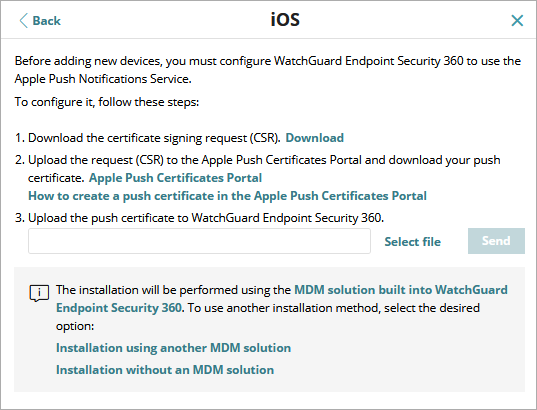Open the how to create a push certificate guide

pos(227,196)
